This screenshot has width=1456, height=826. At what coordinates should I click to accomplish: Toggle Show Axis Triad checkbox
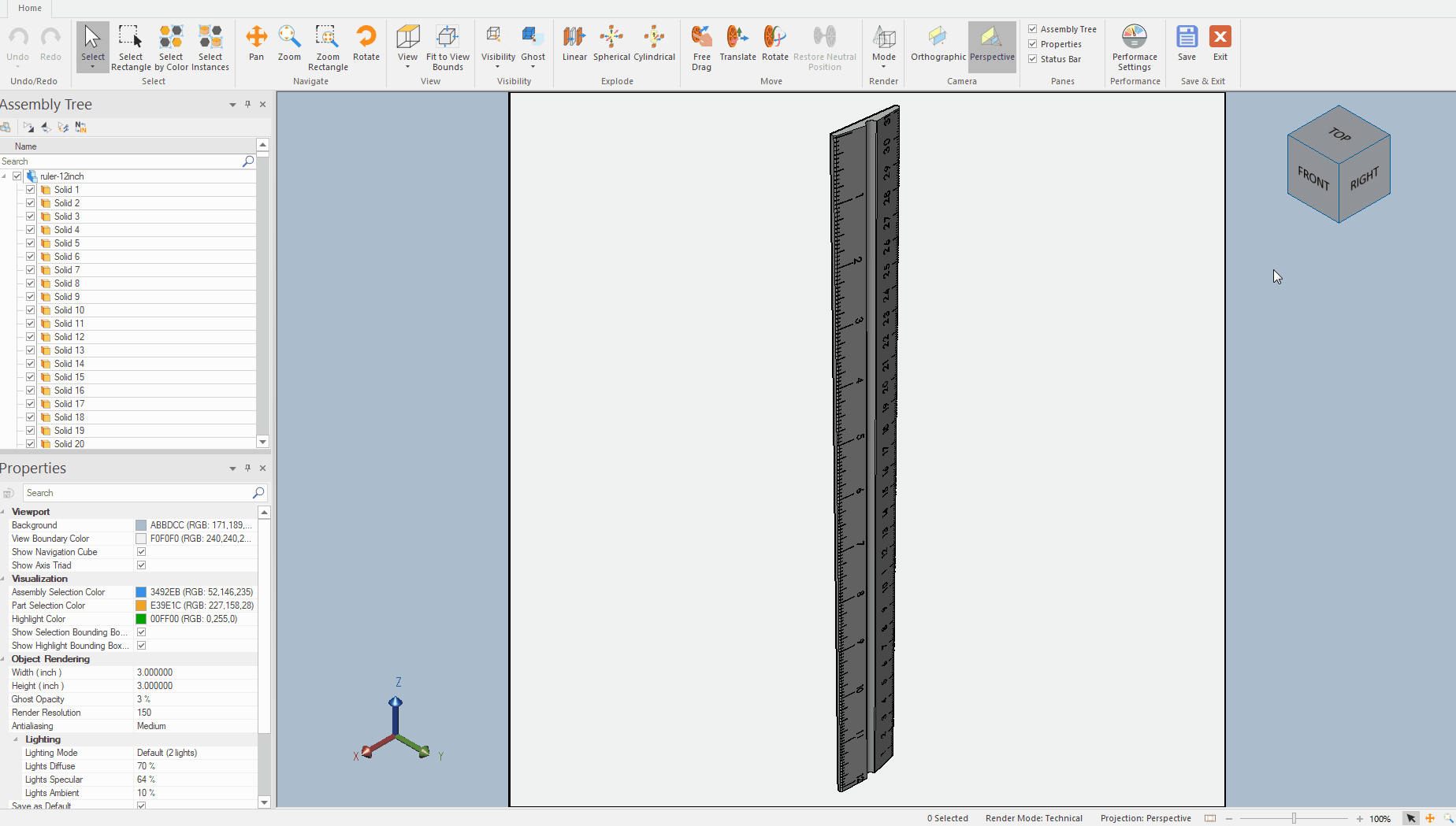click(142, 565)
